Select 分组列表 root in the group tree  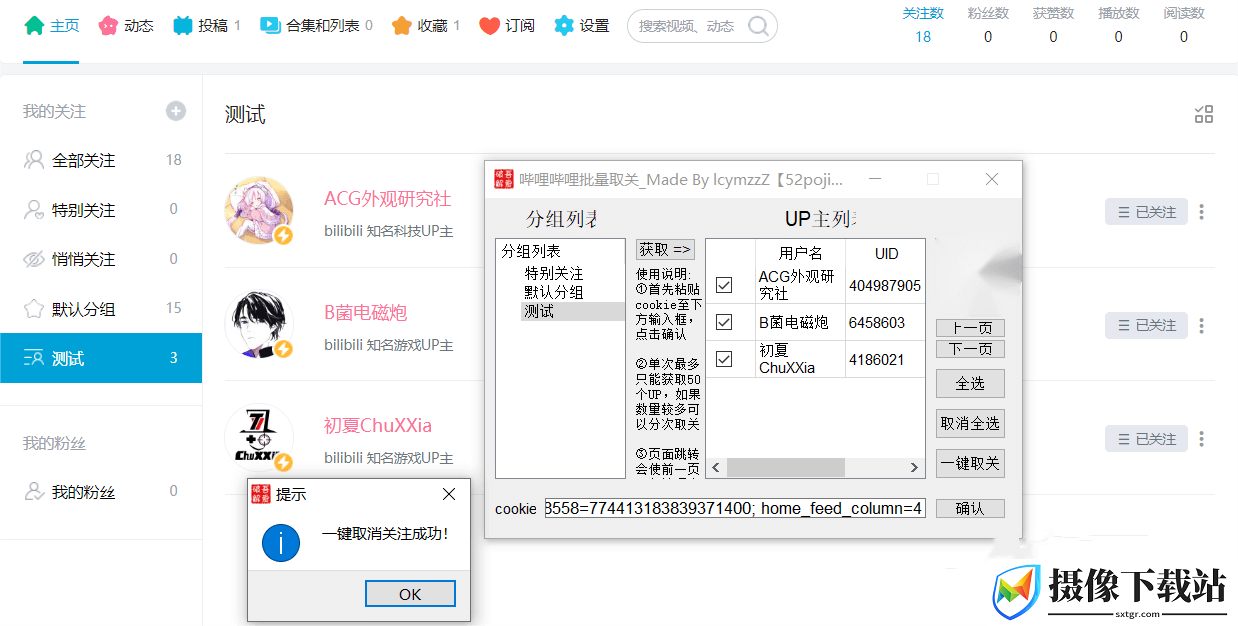(x=531, y=252)
